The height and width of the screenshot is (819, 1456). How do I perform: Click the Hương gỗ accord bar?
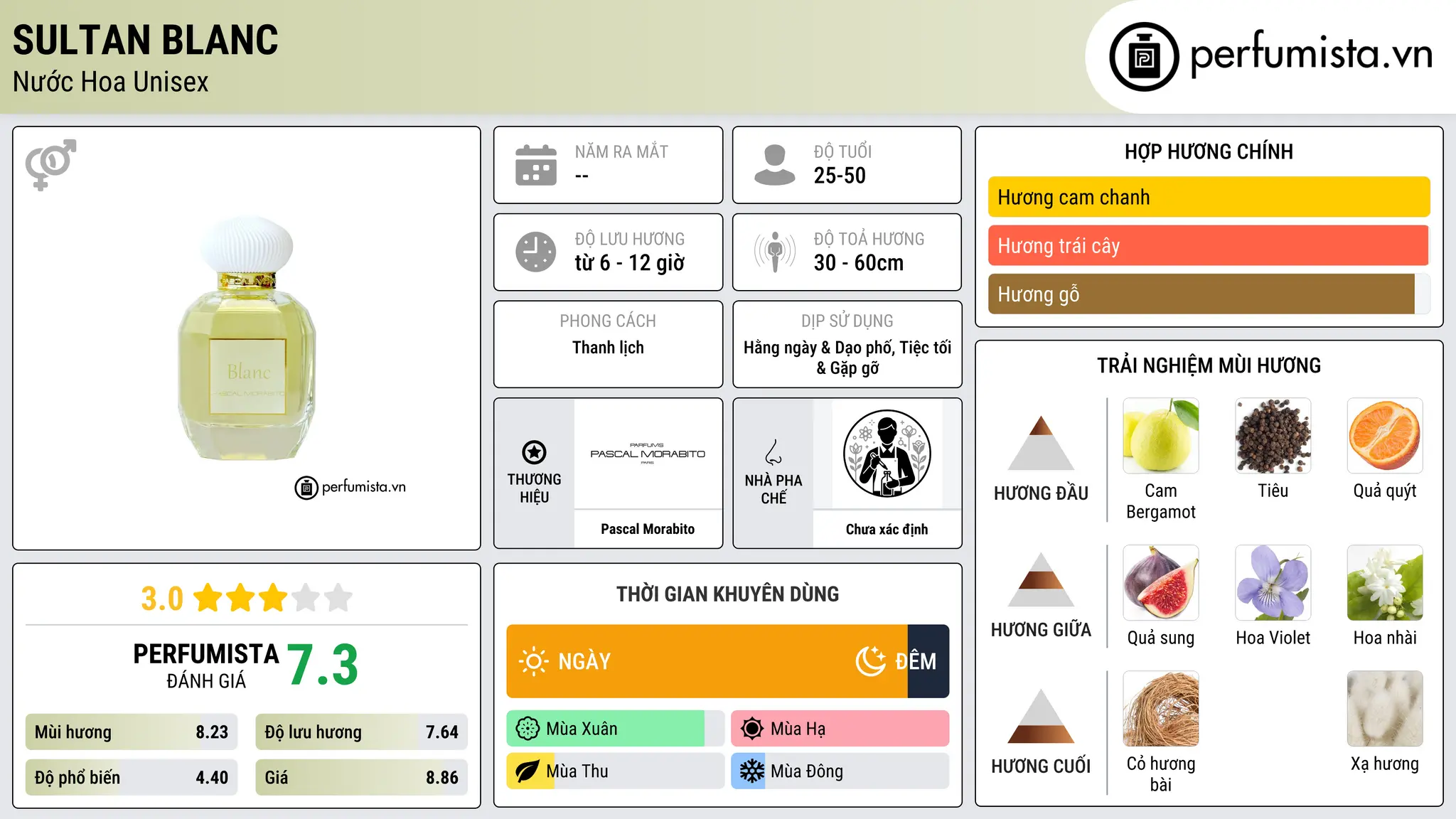tap(1209, 294)
